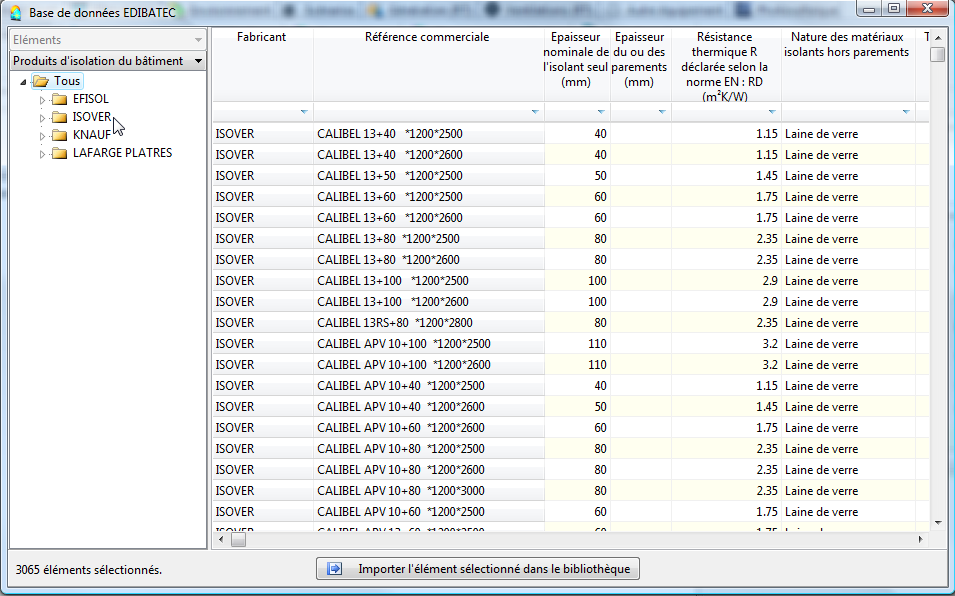The width and height of the screenshot is (955, 596).
Task: Select row CALIBEL APV 10+40 *1200*2500
Action: (x=571, y=386)
